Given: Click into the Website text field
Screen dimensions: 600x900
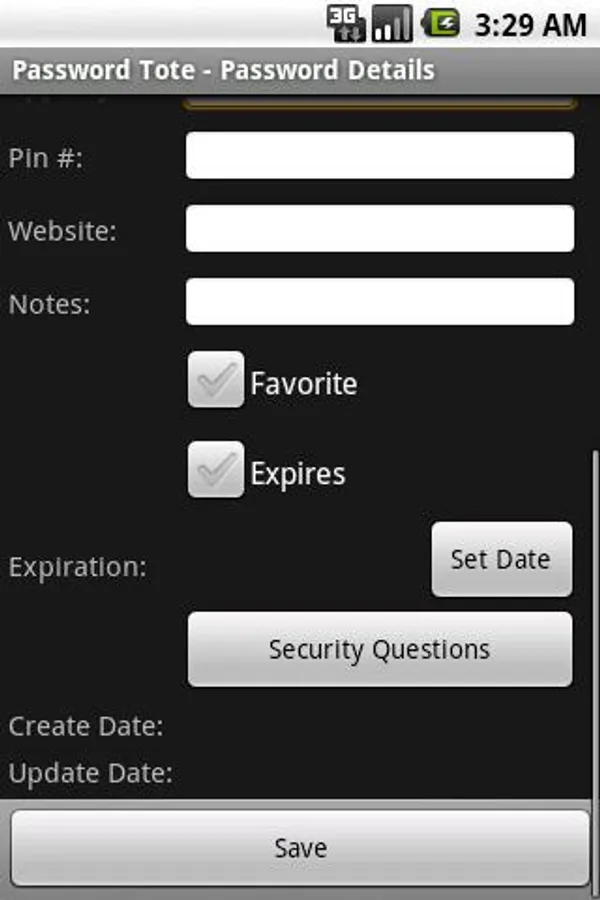Looking at the screenshot, I should point(380,229).
